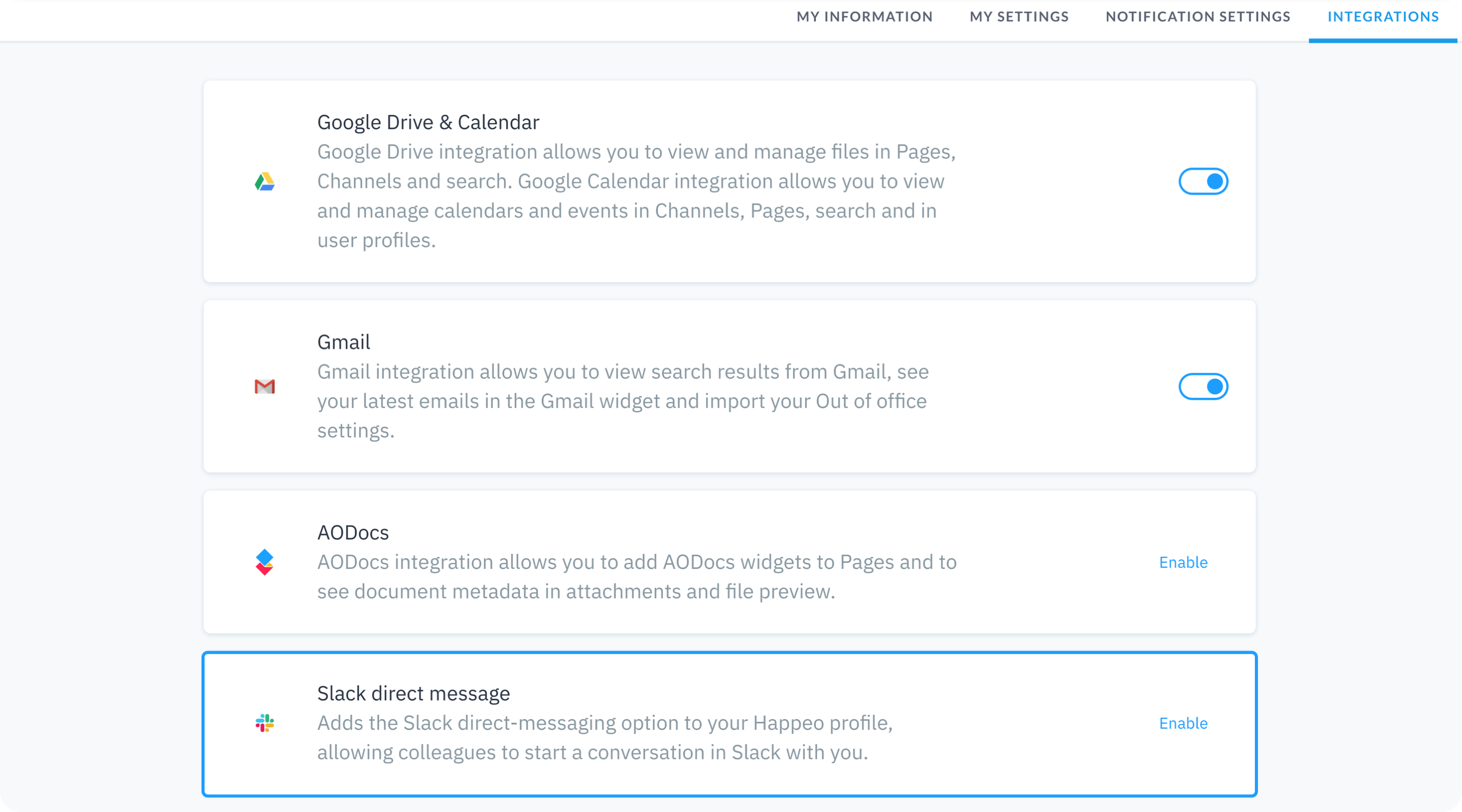Enable Slack direct message integration
The width and height of the screenshot is (1462, 812).
(x=1183, y=724)
